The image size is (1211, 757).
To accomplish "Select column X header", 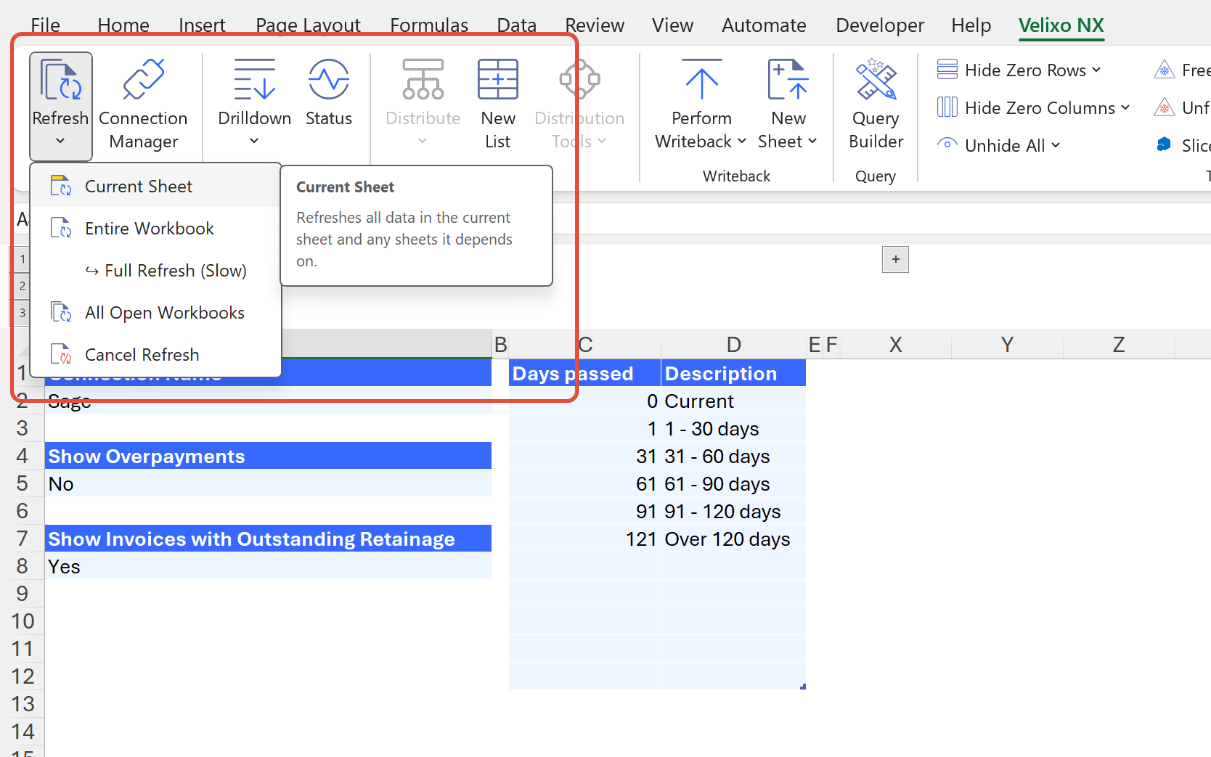I will pyautogui.click(x=896, y=345).
